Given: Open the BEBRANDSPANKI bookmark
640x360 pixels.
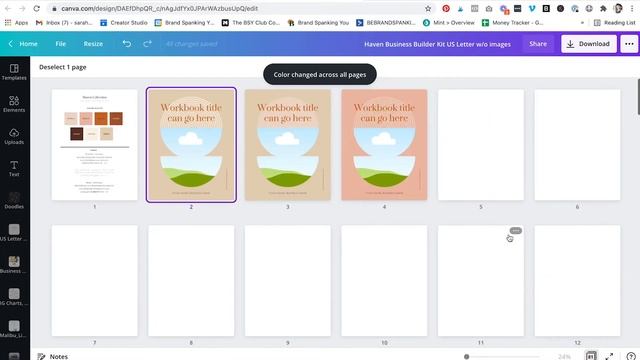Looking at the screenshot, I should 386,23.
